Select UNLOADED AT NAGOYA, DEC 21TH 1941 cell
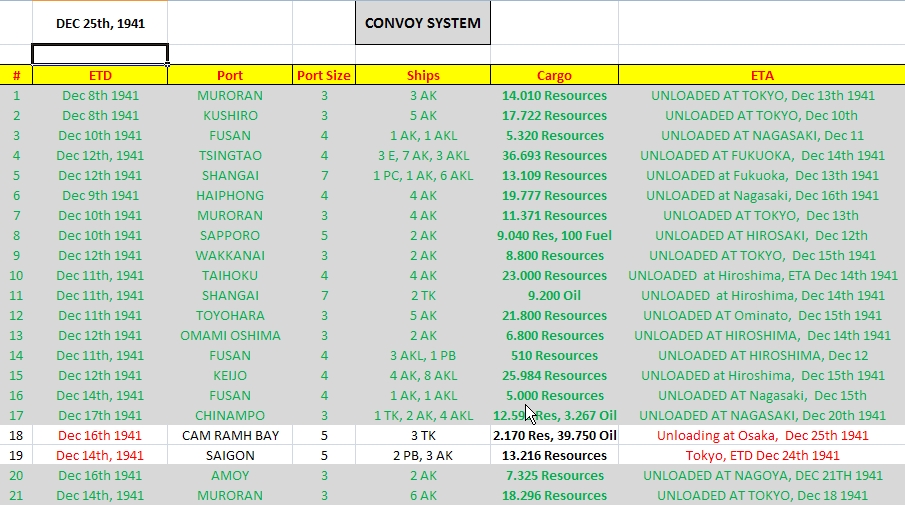This screenshot has width=905, height=505. 762,475
